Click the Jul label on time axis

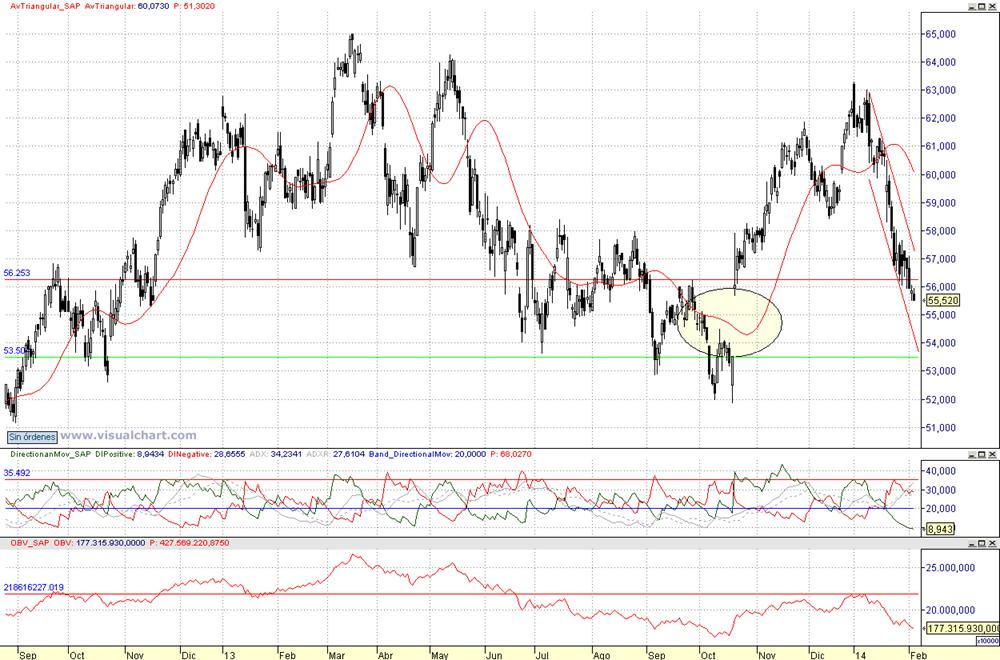[542, 655]
